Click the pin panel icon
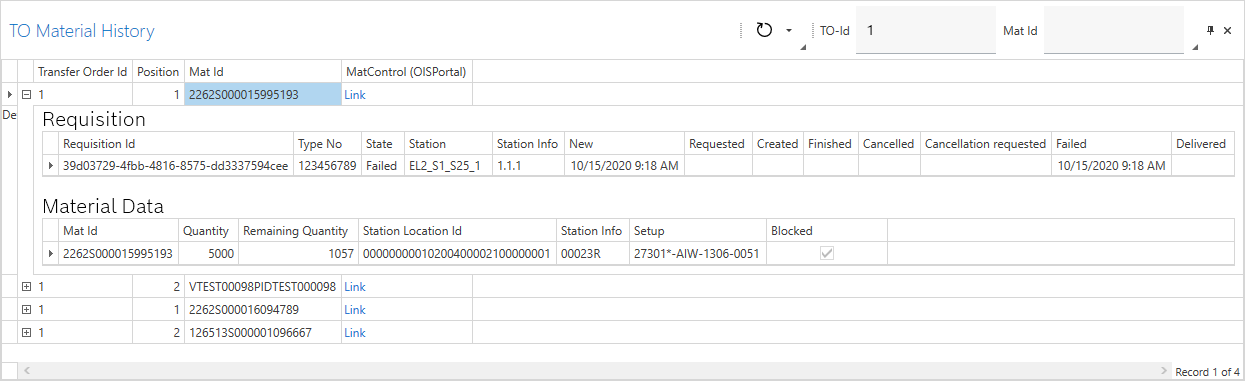Screen dimensions: 1245x381 click(1211, 30)
